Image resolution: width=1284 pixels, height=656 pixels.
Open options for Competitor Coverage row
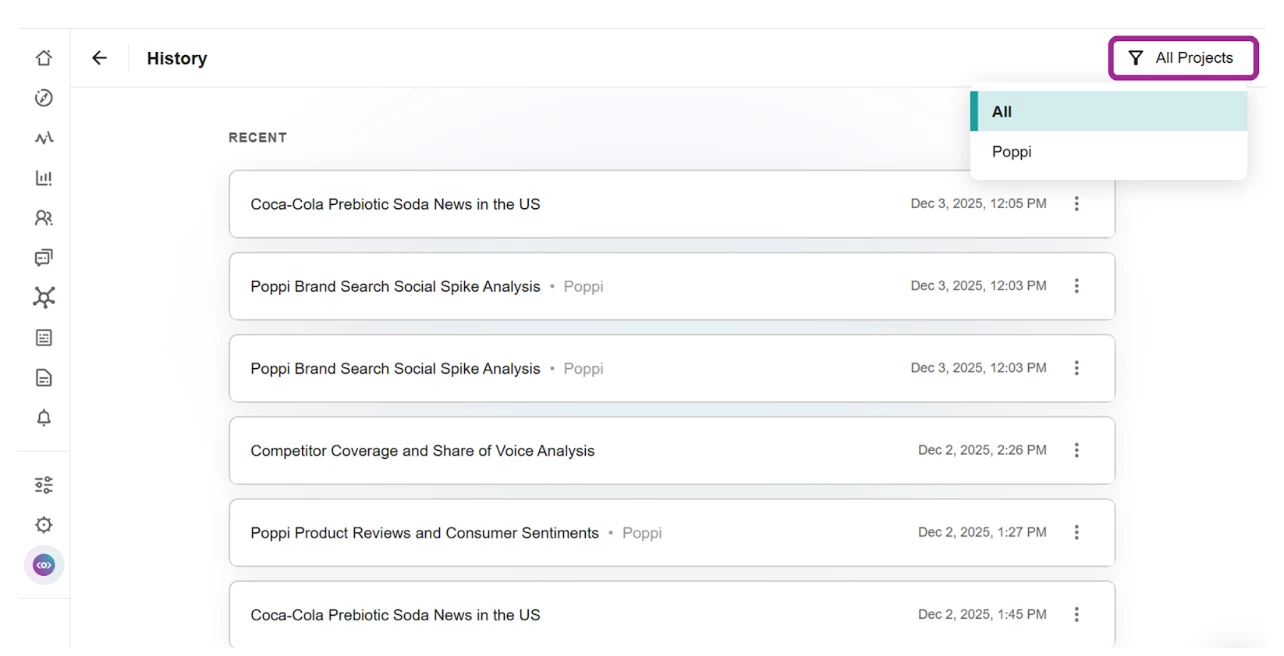pyautogui.click(x=1077, y=451)
